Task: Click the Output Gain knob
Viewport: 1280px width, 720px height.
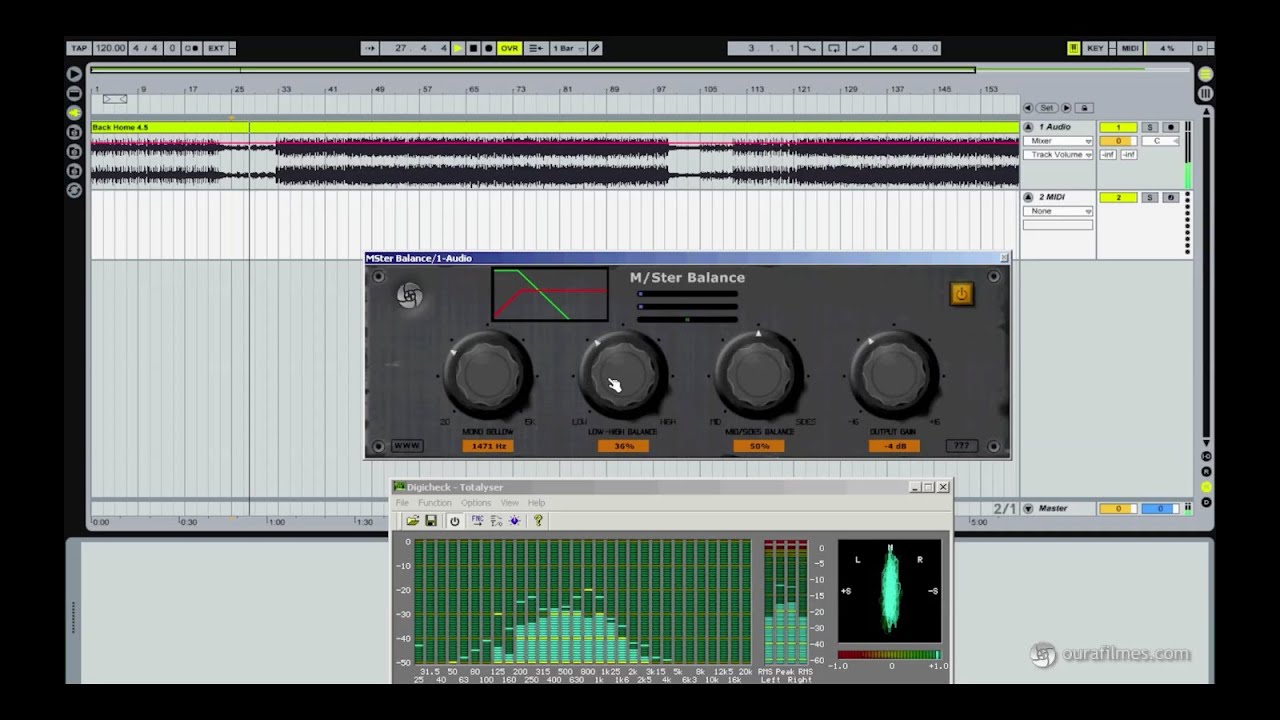Action: tap(894, 374)
